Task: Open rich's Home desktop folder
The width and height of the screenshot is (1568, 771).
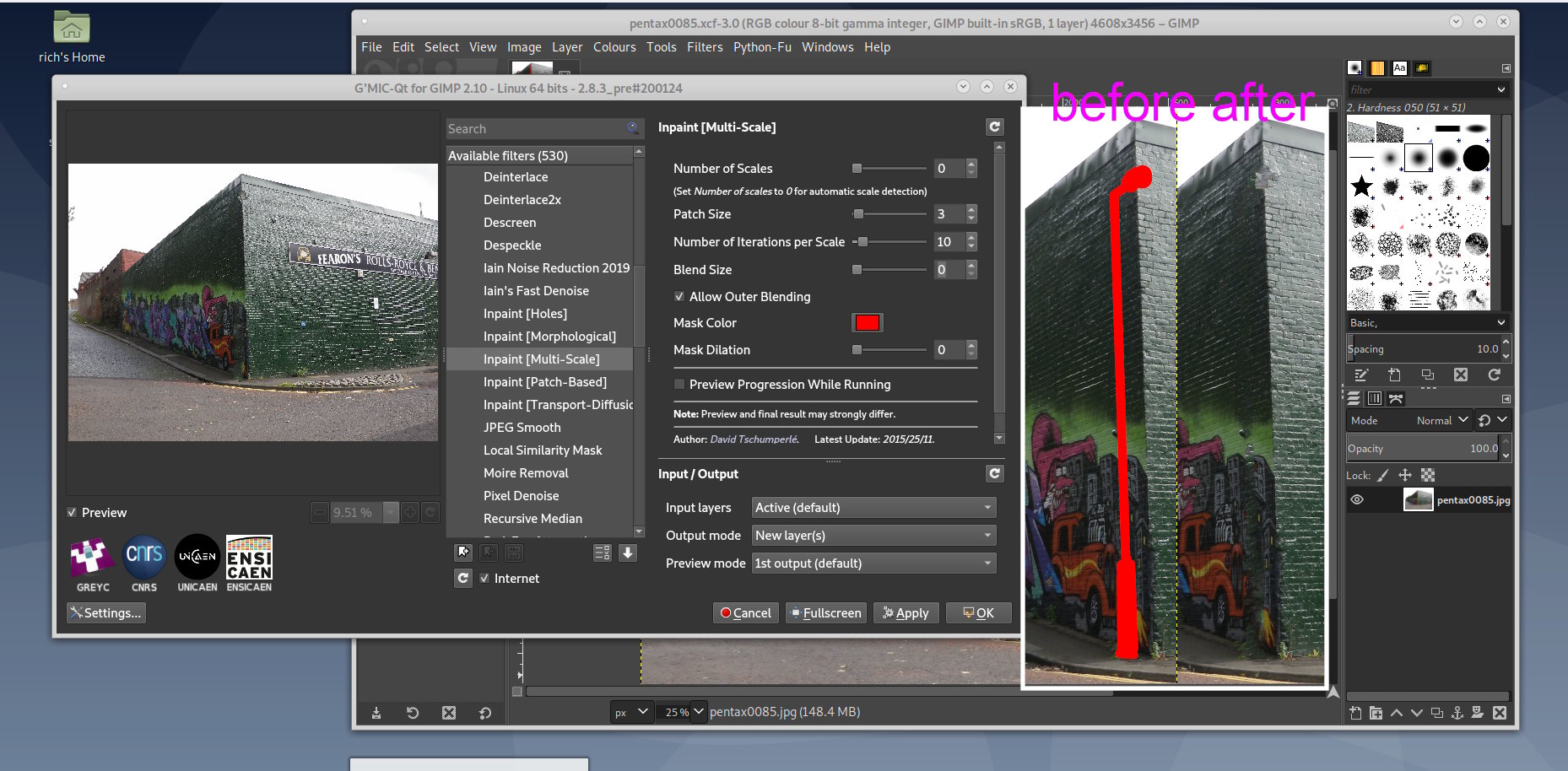Action: click(72, 37)
